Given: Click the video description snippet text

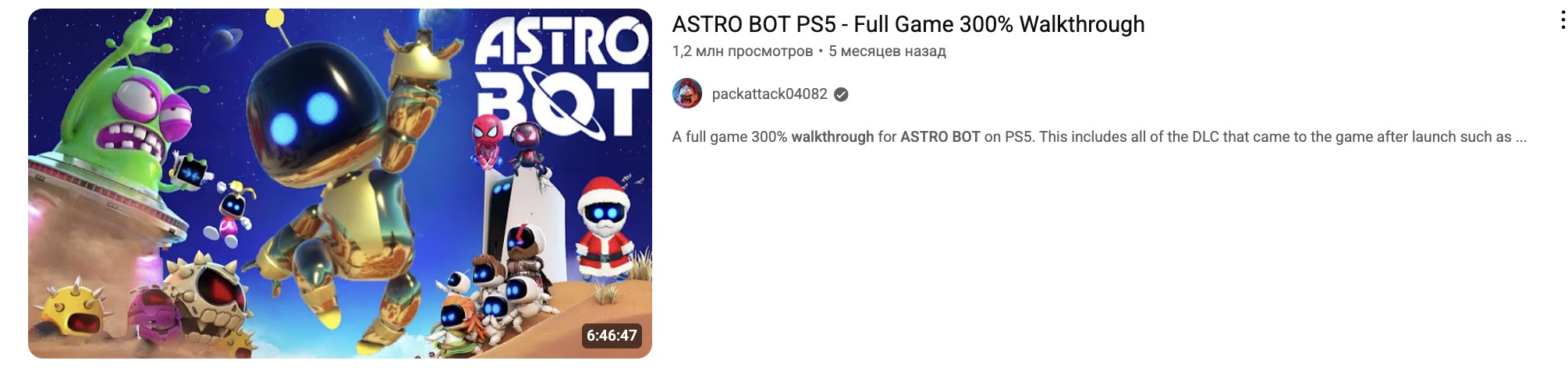Looking at the screenshot, I should click(x=1099, y=136).
